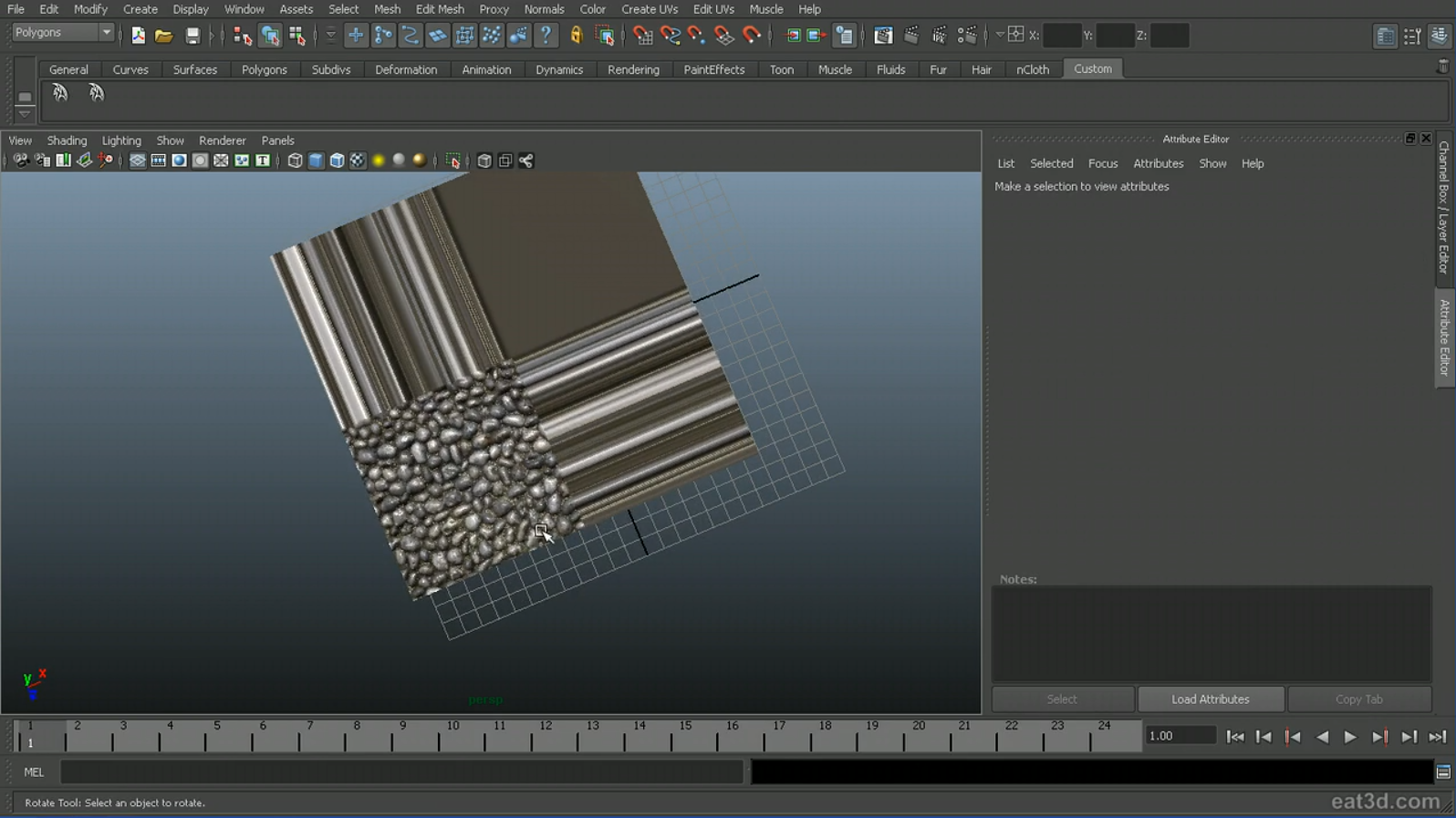The width and height of the screenshot is (1456, 818).
Task: Expand the selection mask dropdown arrow
Action: [x=330, y=36]
